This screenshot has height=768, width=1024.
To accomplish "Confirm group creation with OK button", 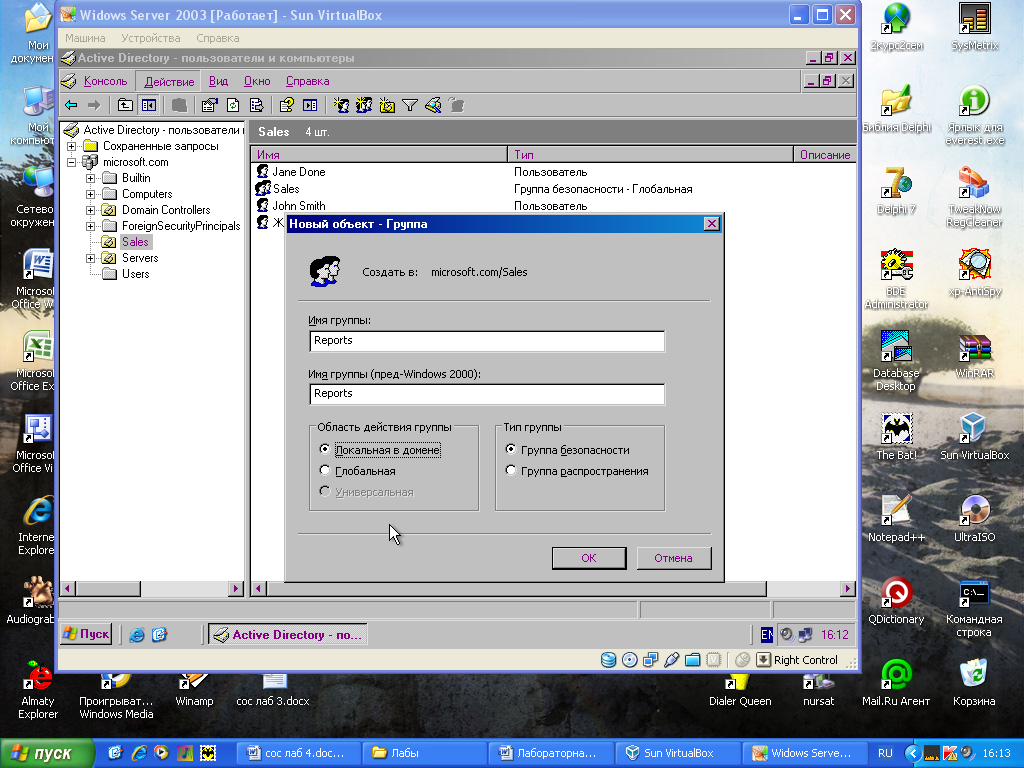I will coord(588,558).
